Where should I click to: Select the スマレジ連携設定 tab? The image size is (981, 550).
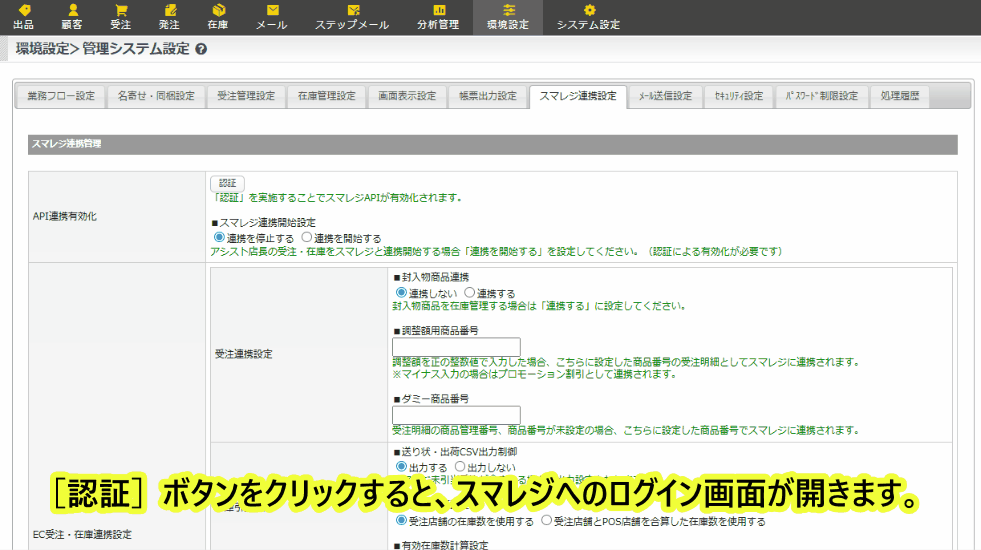coord(578,96)
